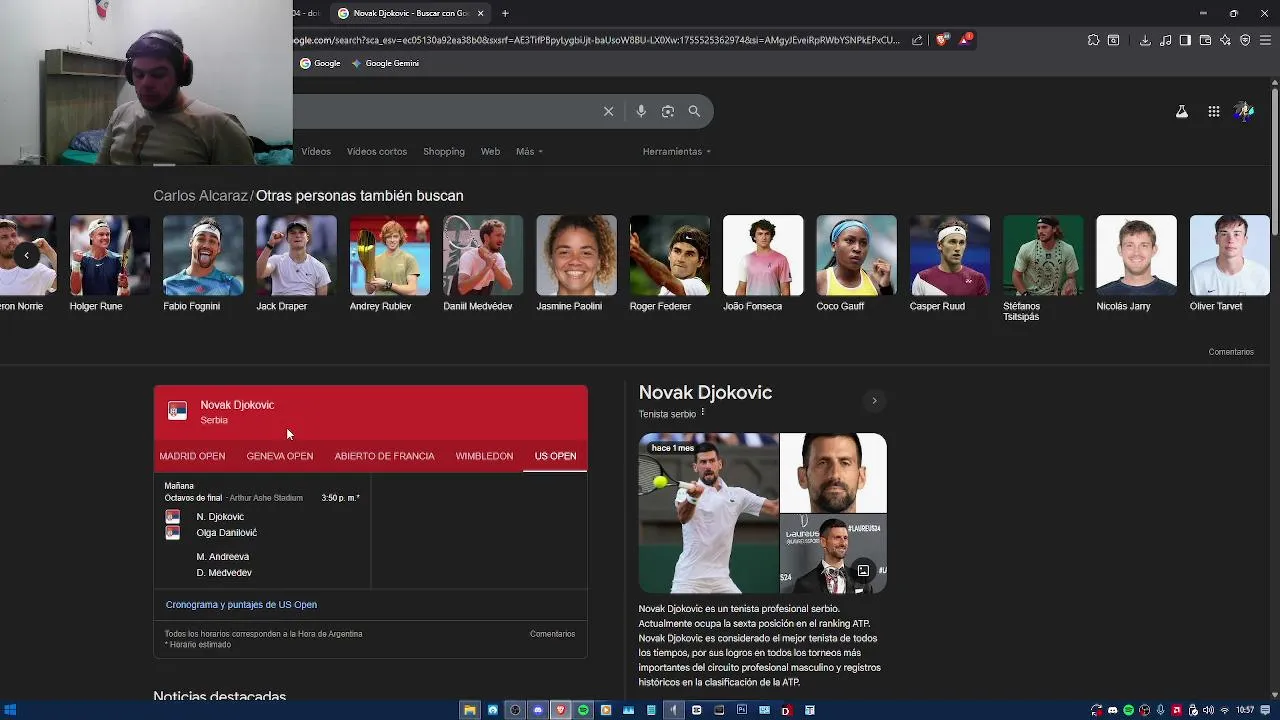
Task: Expand the Herramientas dropdown
Action: point(677,151)
